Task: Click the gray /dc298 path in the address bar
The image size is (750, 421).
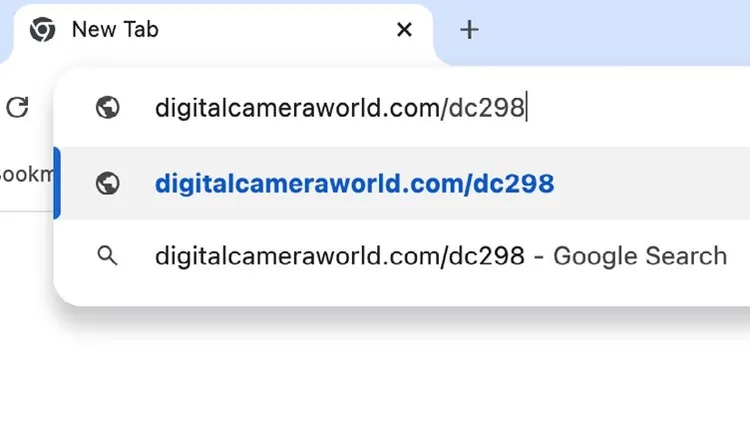Action: tap(483, 108)
